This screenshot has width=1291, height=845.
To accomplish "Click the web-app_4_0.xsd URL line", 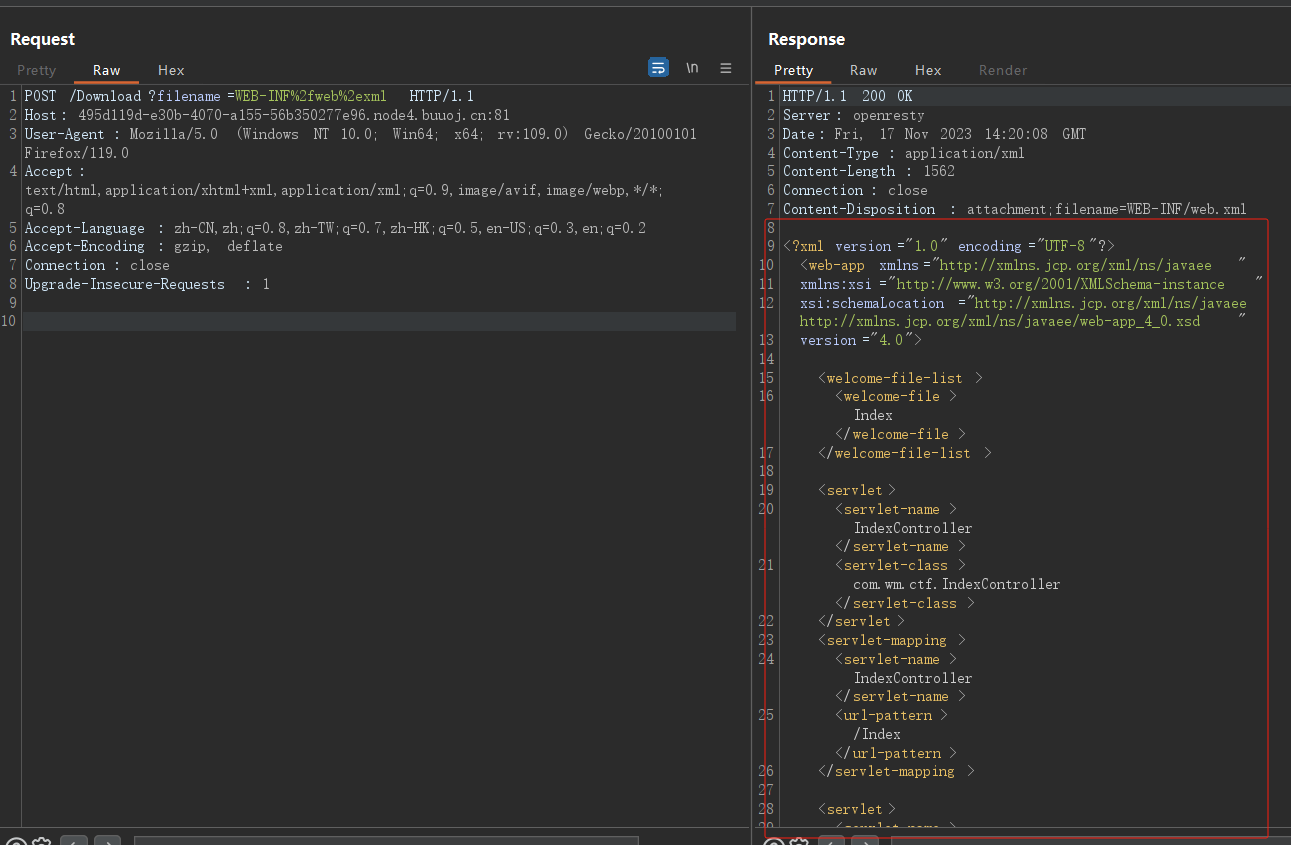I will pos(1023,321).
